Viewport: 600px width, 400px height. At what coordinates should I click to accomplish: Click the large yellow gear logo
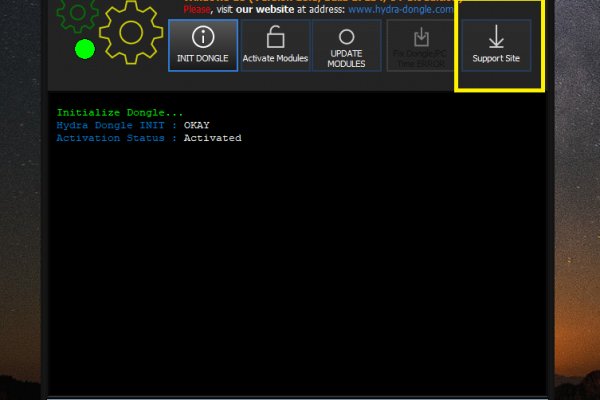tap(131, 31)
